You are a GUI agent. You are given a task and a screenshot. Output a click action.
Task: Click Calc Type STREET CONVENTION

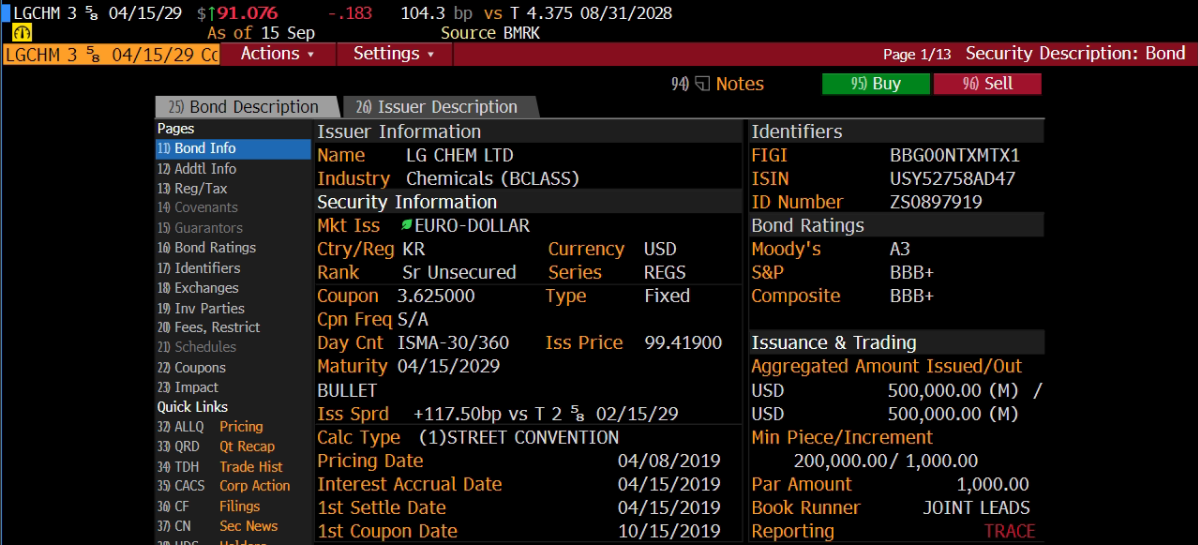tap(519, 437)
